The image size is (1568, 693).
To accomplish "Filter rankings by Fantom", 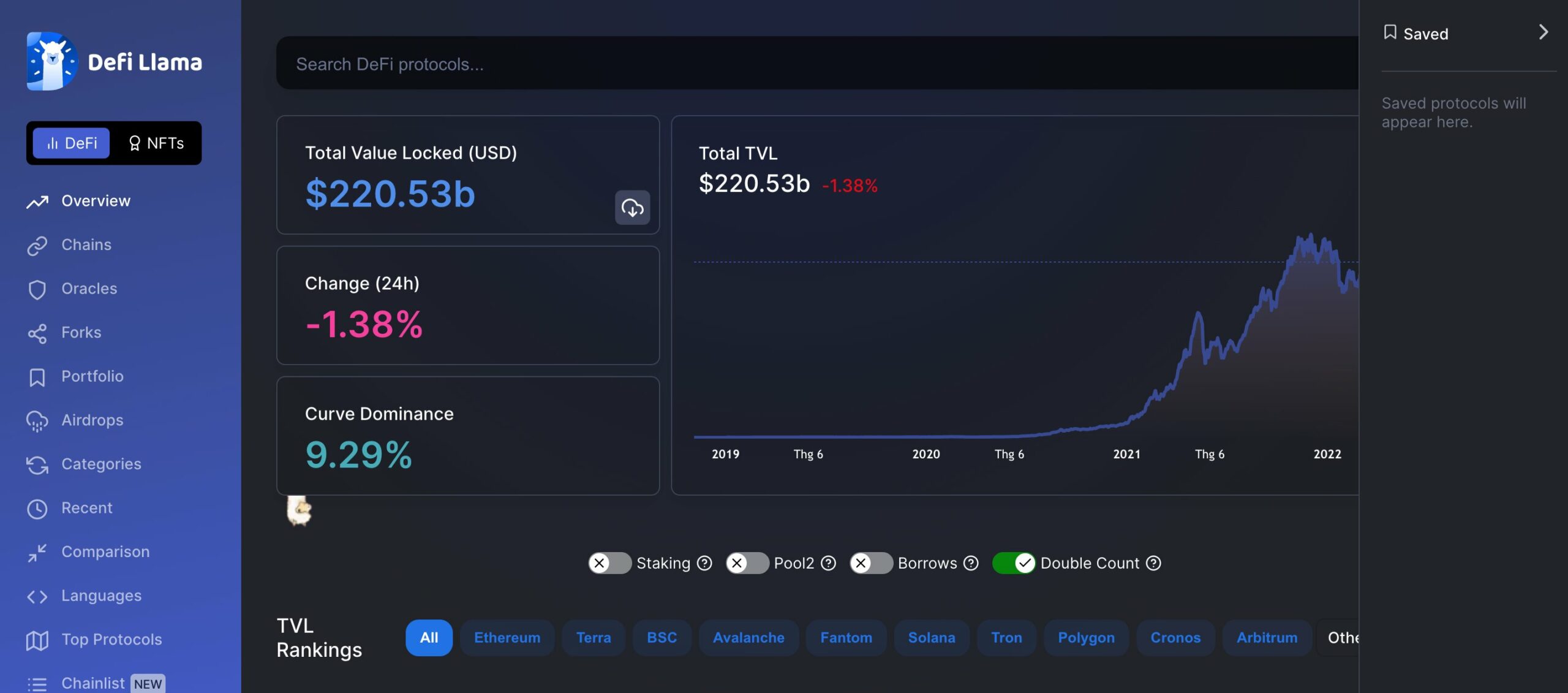I will coord(846,637).
